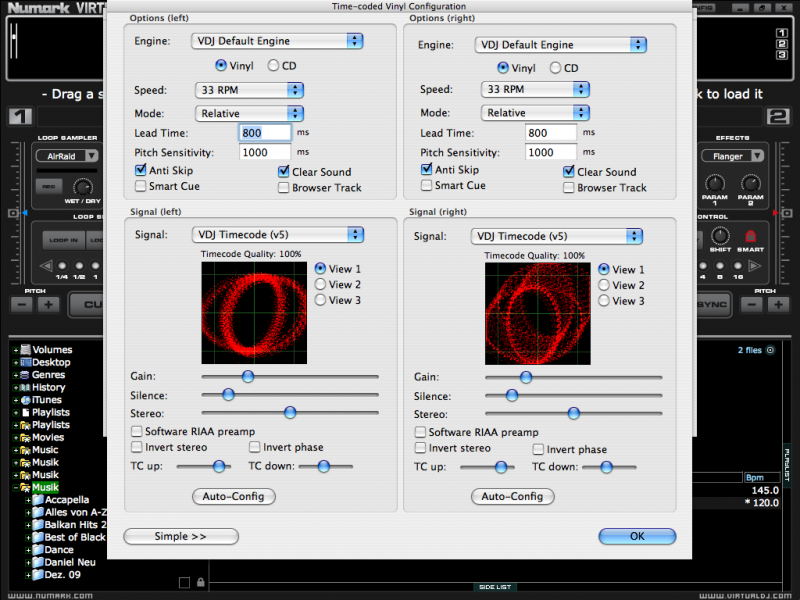Click the deck 1 pitch minus button
This screenshot has width=800, height=600.
[x=22, y=305]
